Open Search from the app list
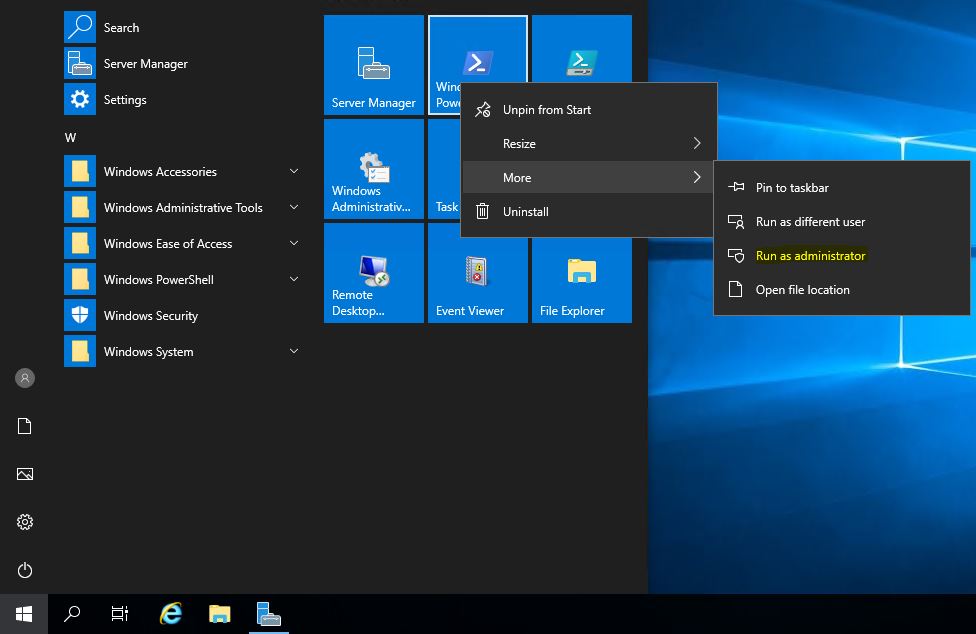The image size is (976, 634). point(181,27)
